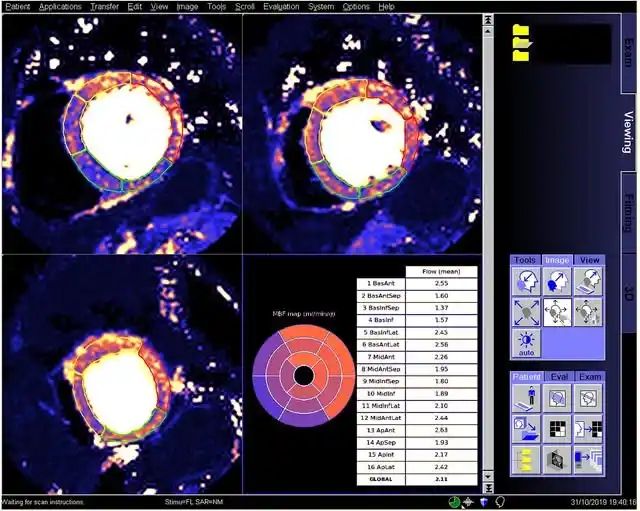Click the framed head image icon

tap(557, 398)
